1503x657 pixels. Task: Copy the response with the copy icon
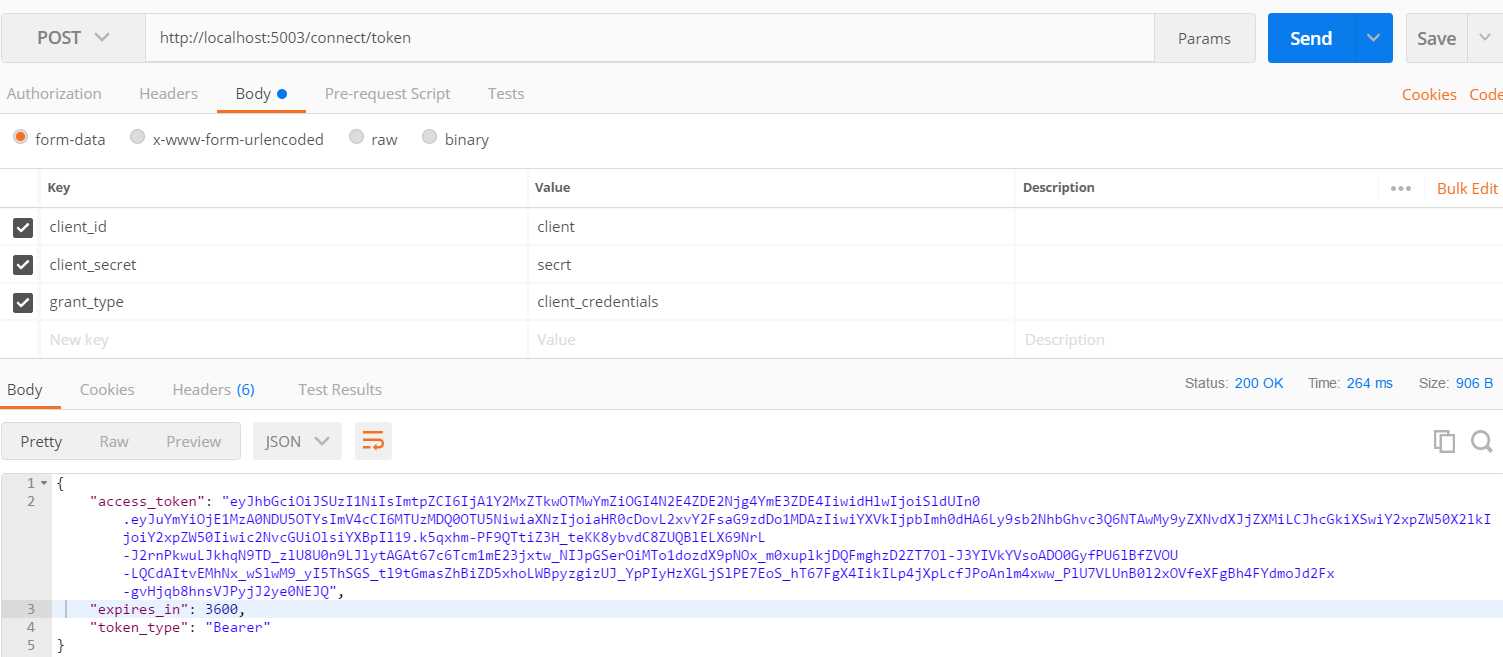tap(1444, 441)
